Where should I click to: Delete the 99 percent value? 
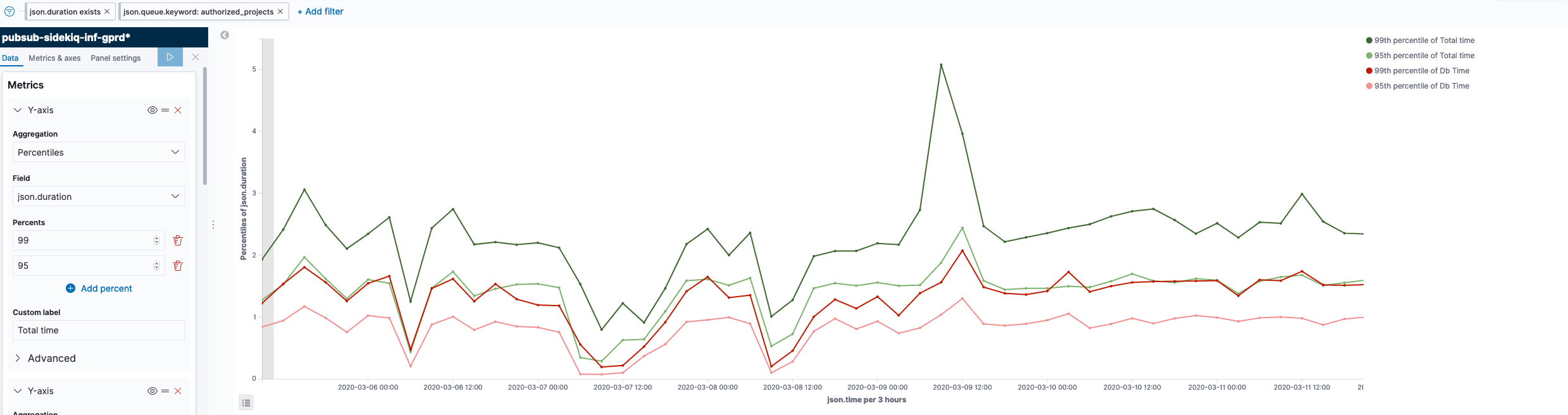pyautogui.click(x=178, y=240)
